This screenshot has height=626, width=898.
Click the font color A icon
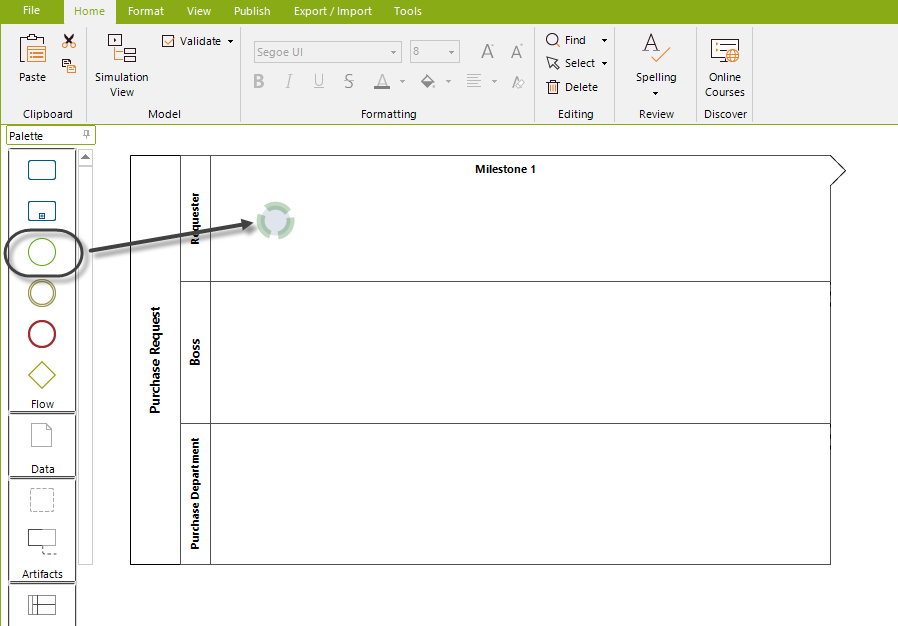click(381, 81)
